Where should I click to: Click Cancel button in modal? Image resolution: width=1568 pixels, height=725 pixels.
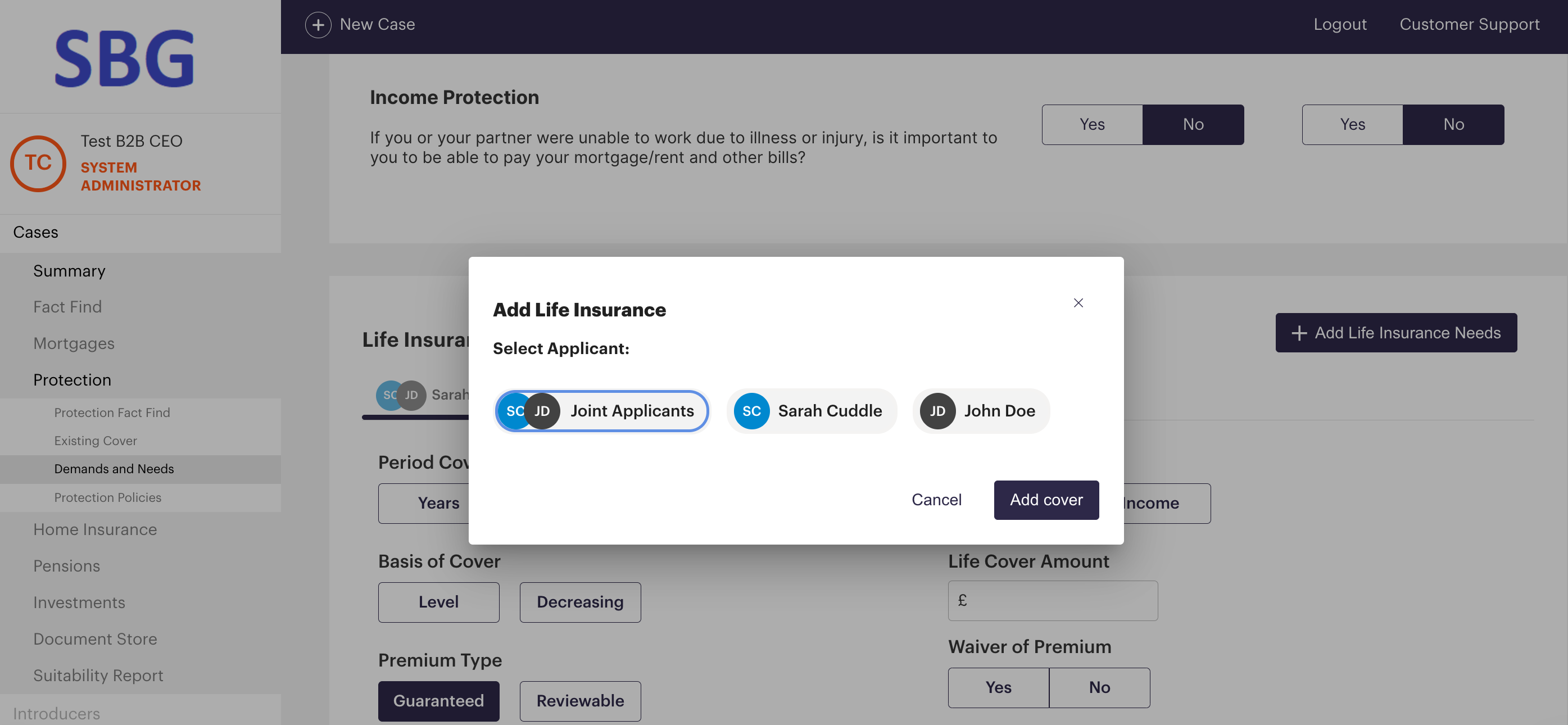[x=935, y=500]
